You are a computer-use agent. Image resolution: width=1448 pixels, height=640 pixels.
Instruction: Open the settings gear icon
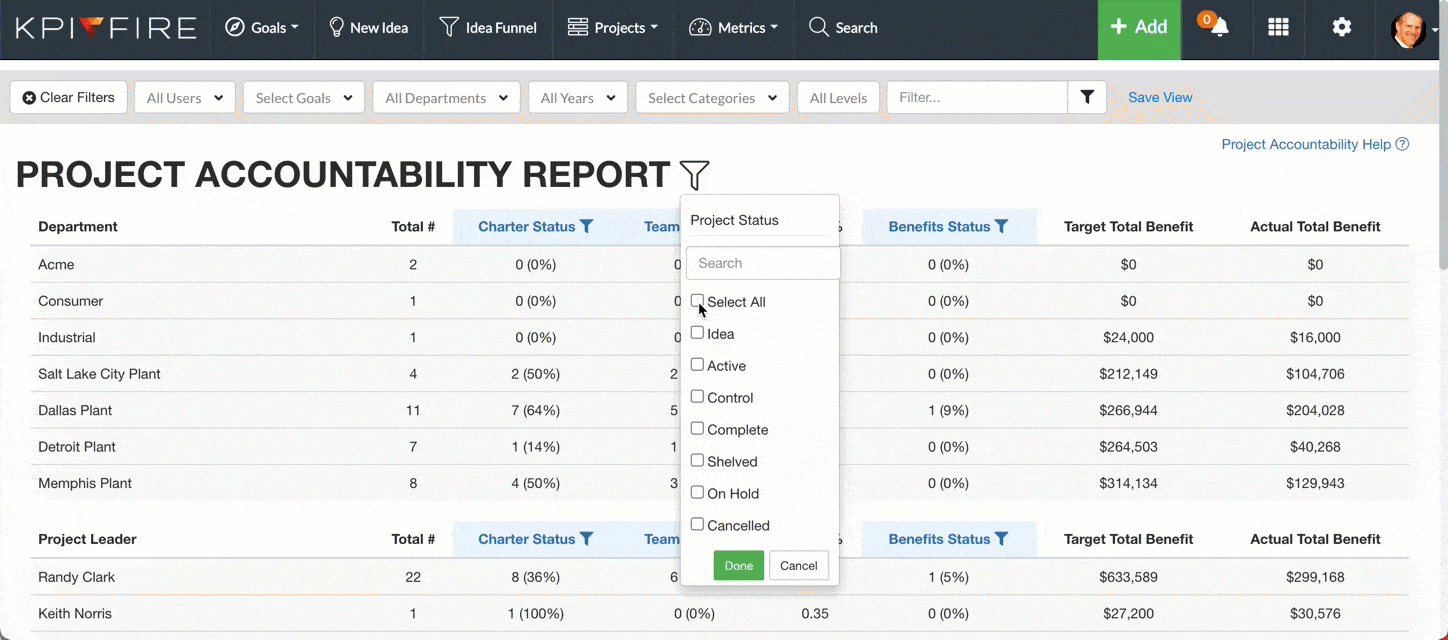pos(1342,28)
